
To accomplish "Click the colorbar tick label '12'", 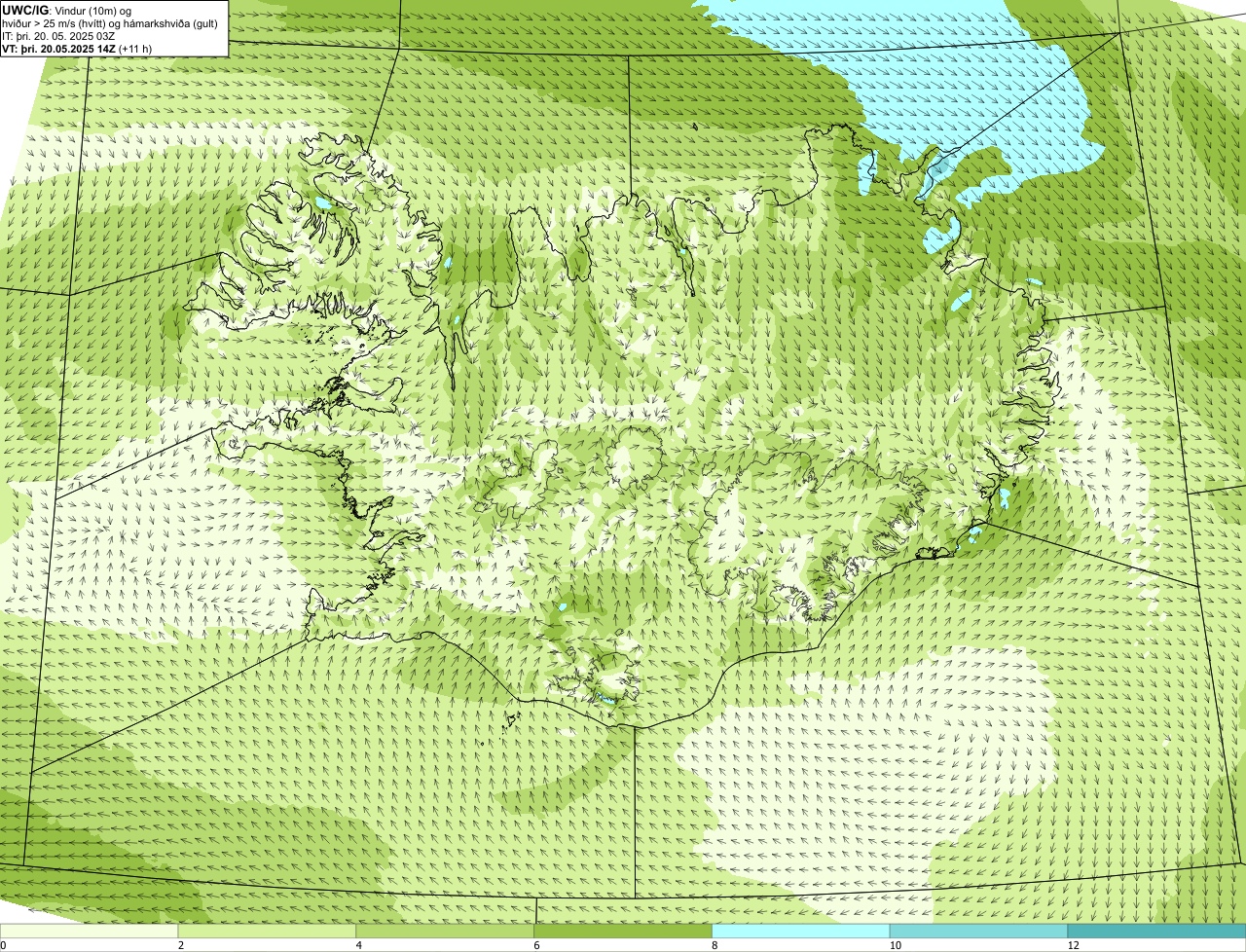I will (1073, 945).
